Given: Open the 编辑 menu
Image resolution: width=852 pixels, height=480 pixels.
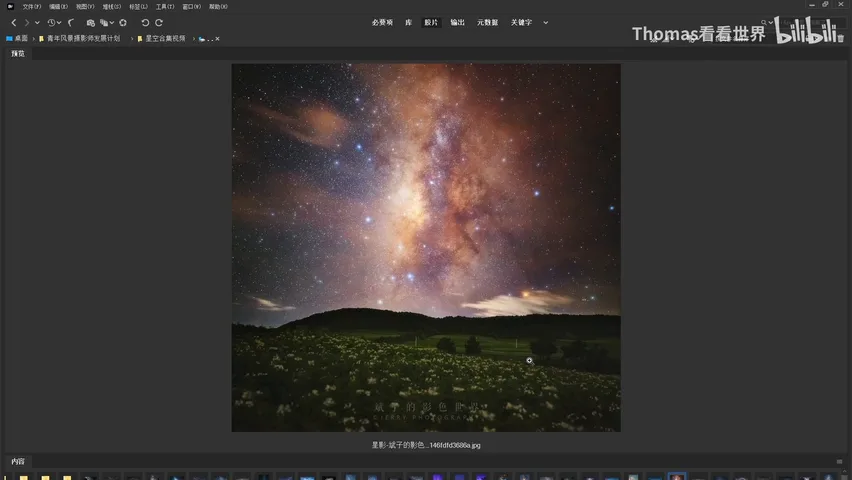Looking at the screenshot, I should click(x=58, y=7).
